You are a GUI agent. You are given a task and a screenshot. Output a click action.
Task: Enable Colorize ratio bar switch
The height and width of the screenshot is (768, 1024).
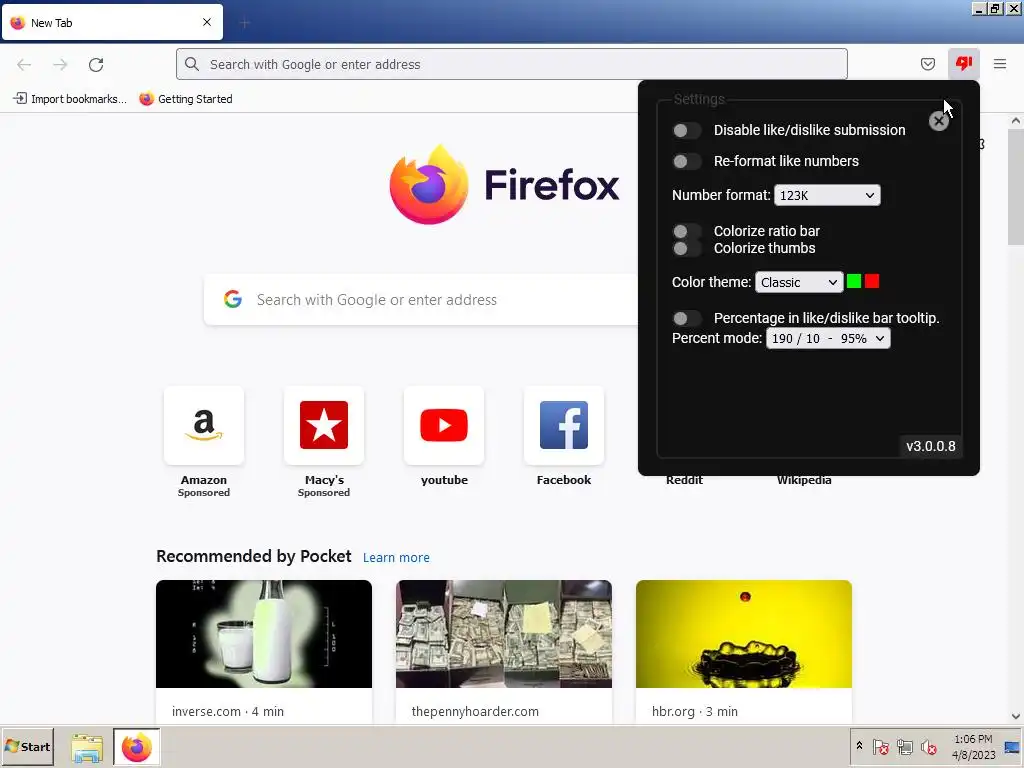point(686,231)
